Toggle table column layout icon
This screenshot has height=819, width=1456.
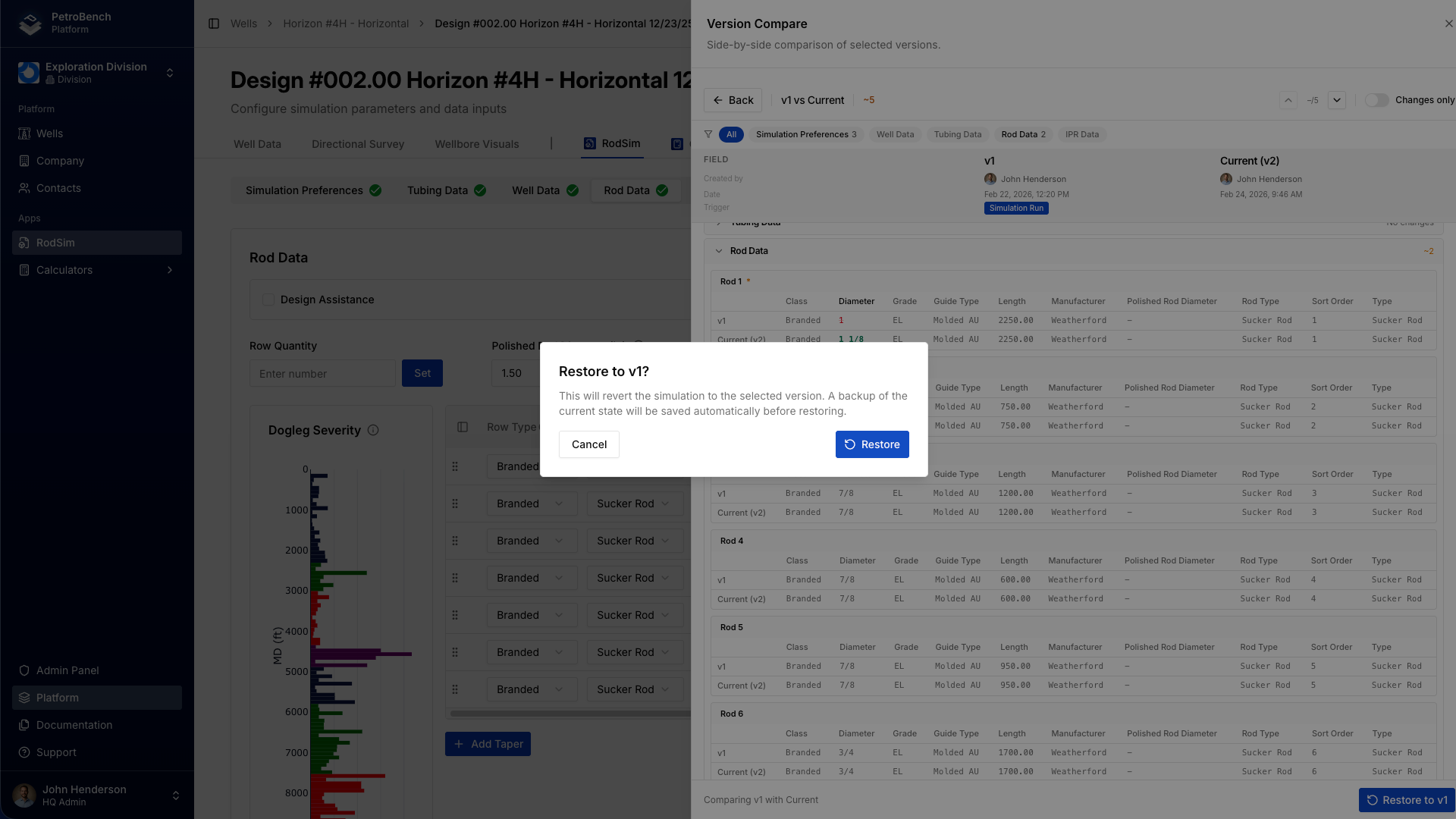pos(463,427)
